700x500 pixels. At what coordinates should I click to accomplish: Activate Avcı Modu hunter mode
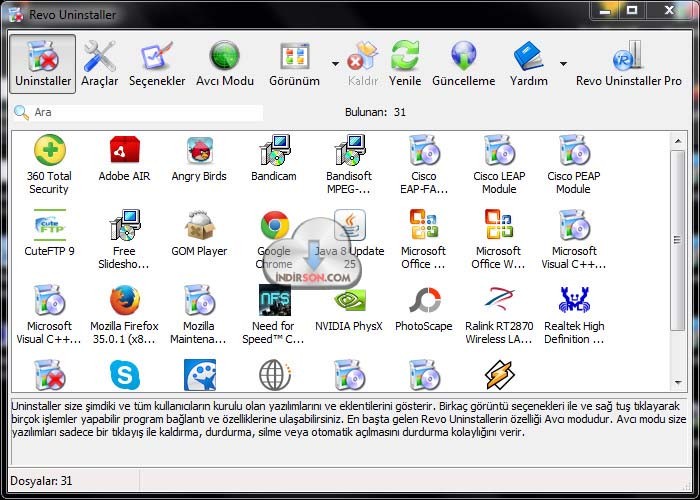pos(225,64)
